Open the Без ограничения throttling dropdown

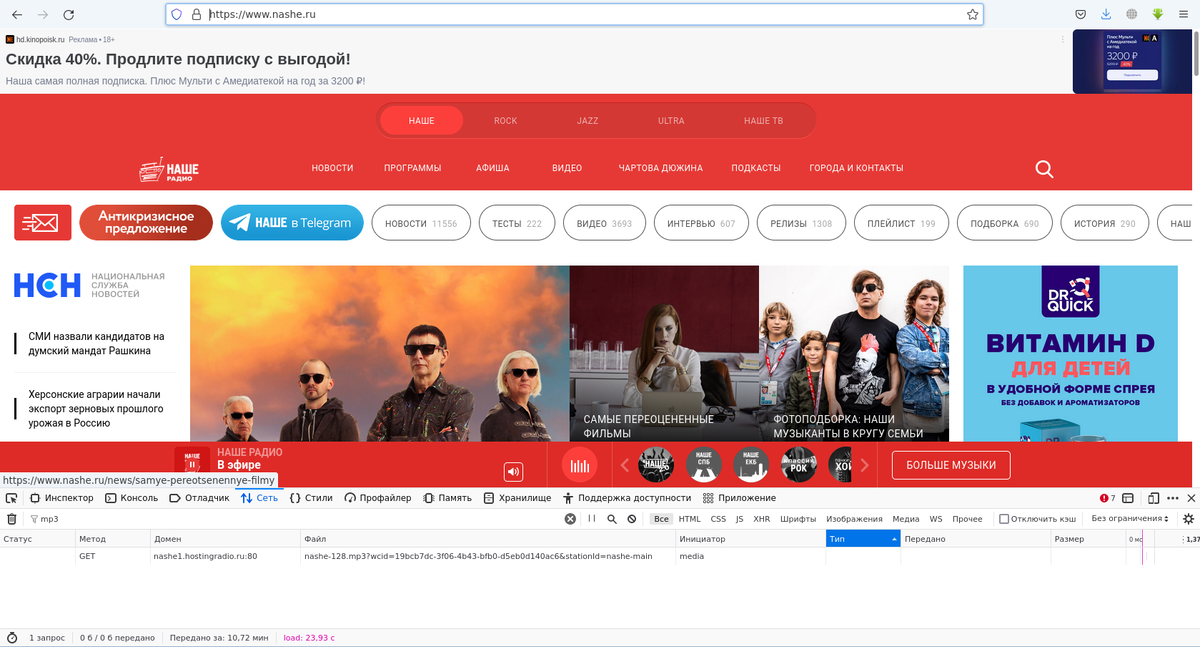pyautogui.click(x=1130, y=519)
